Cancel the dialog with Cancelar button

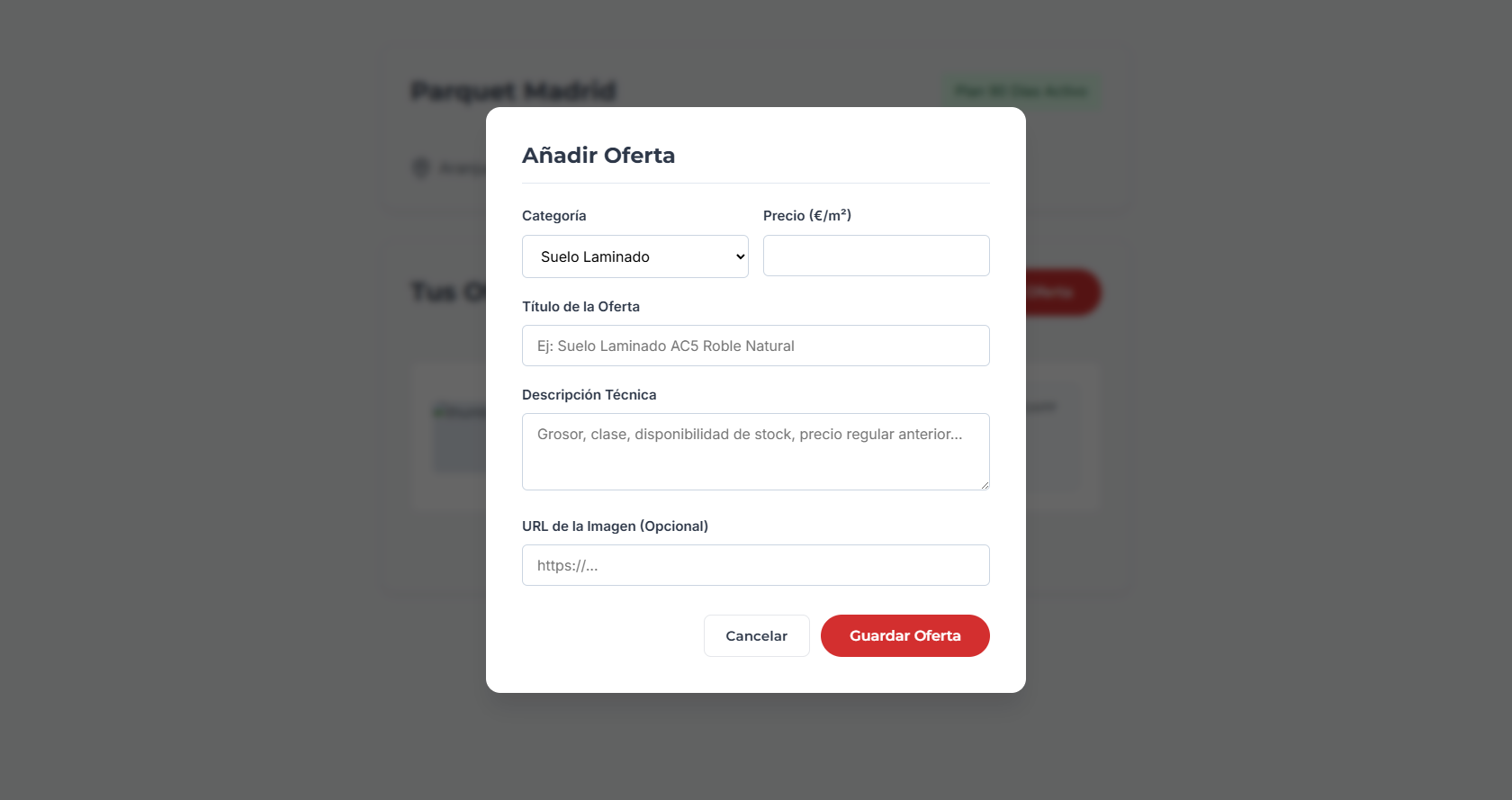point(756,635)
